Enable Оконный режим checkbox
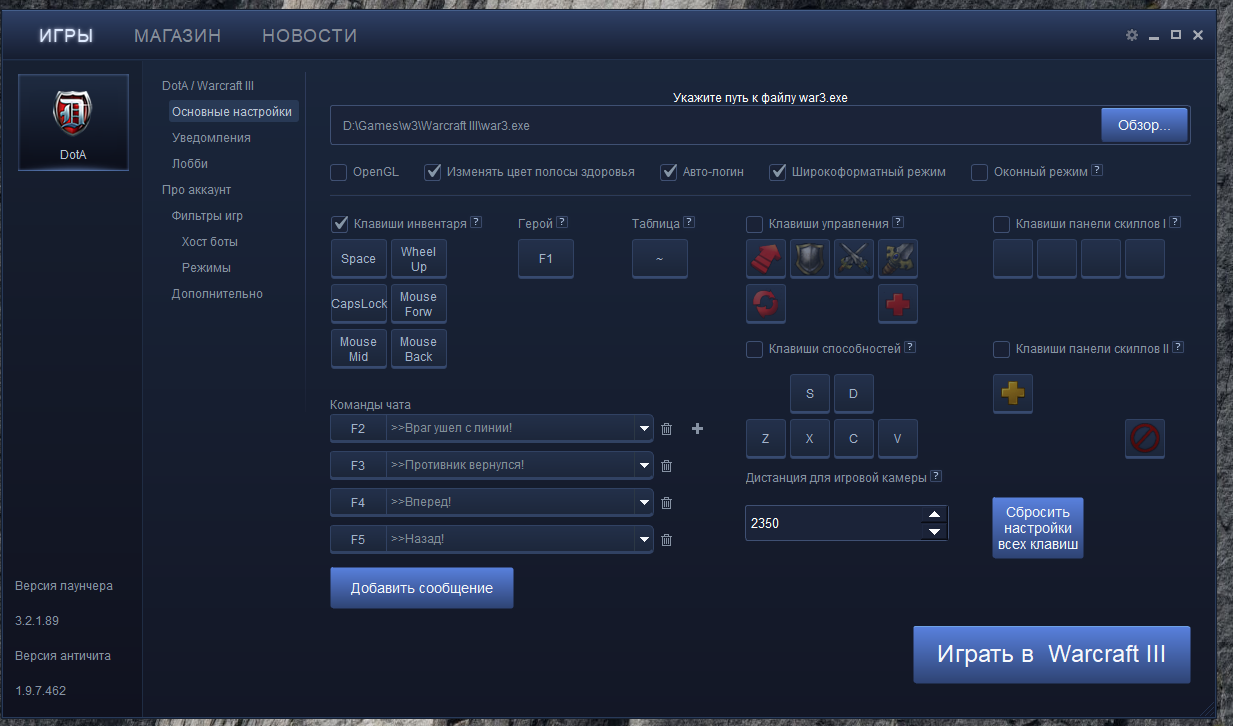Image resolution: width=1233 pixels, height=726 pixels. click(980, 172)
